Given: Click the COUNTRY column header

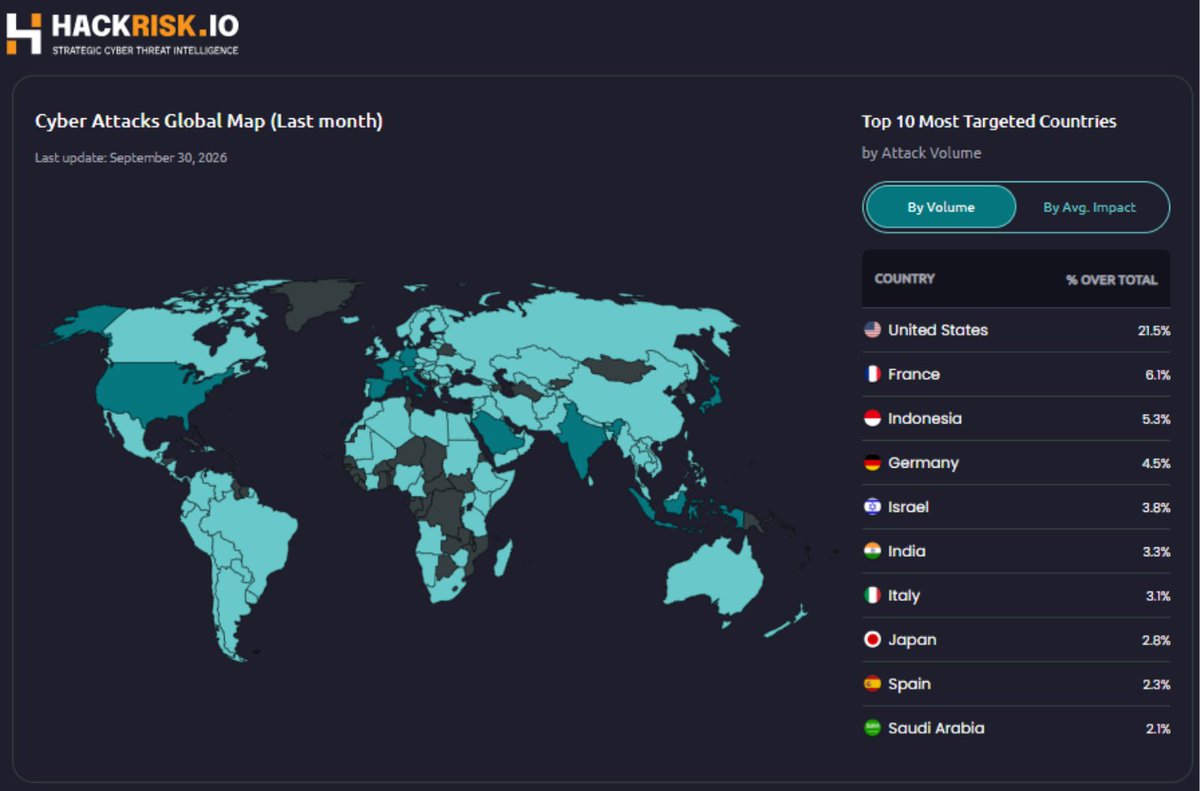Looking at the screenshot, I should [x=904, y=279].
